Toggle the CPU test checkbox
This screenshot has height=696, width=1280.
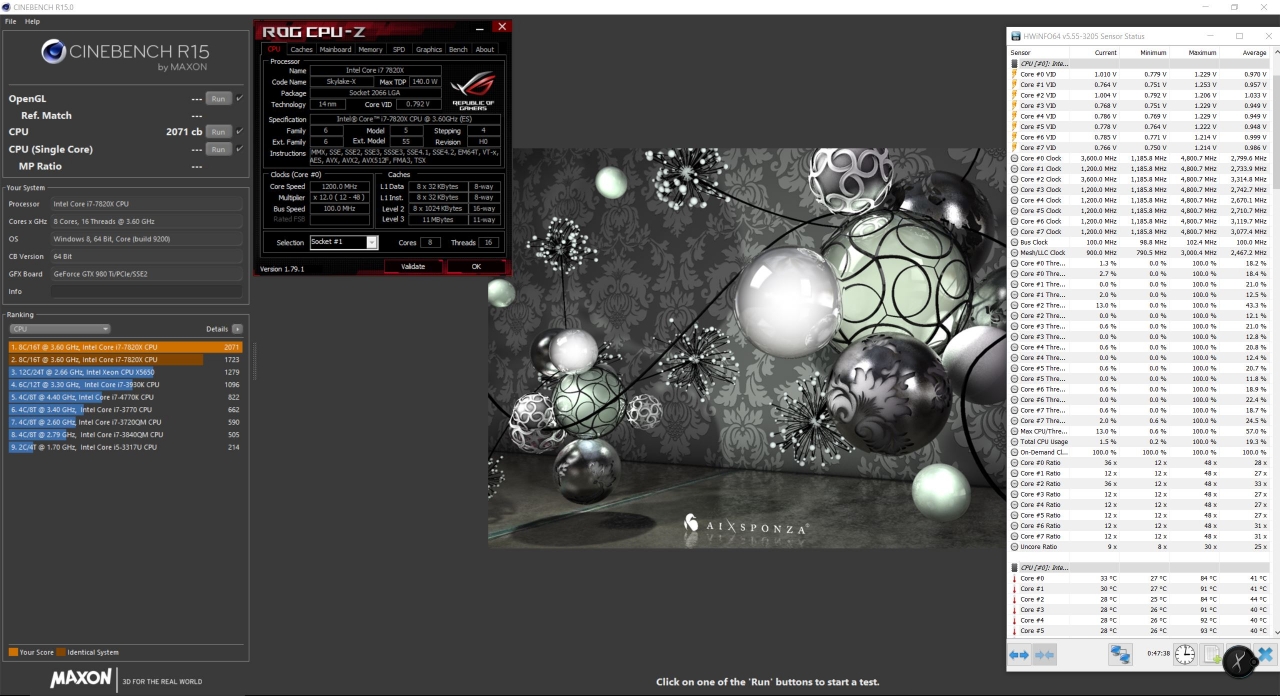pyautogui.click(x=240, y=132)
